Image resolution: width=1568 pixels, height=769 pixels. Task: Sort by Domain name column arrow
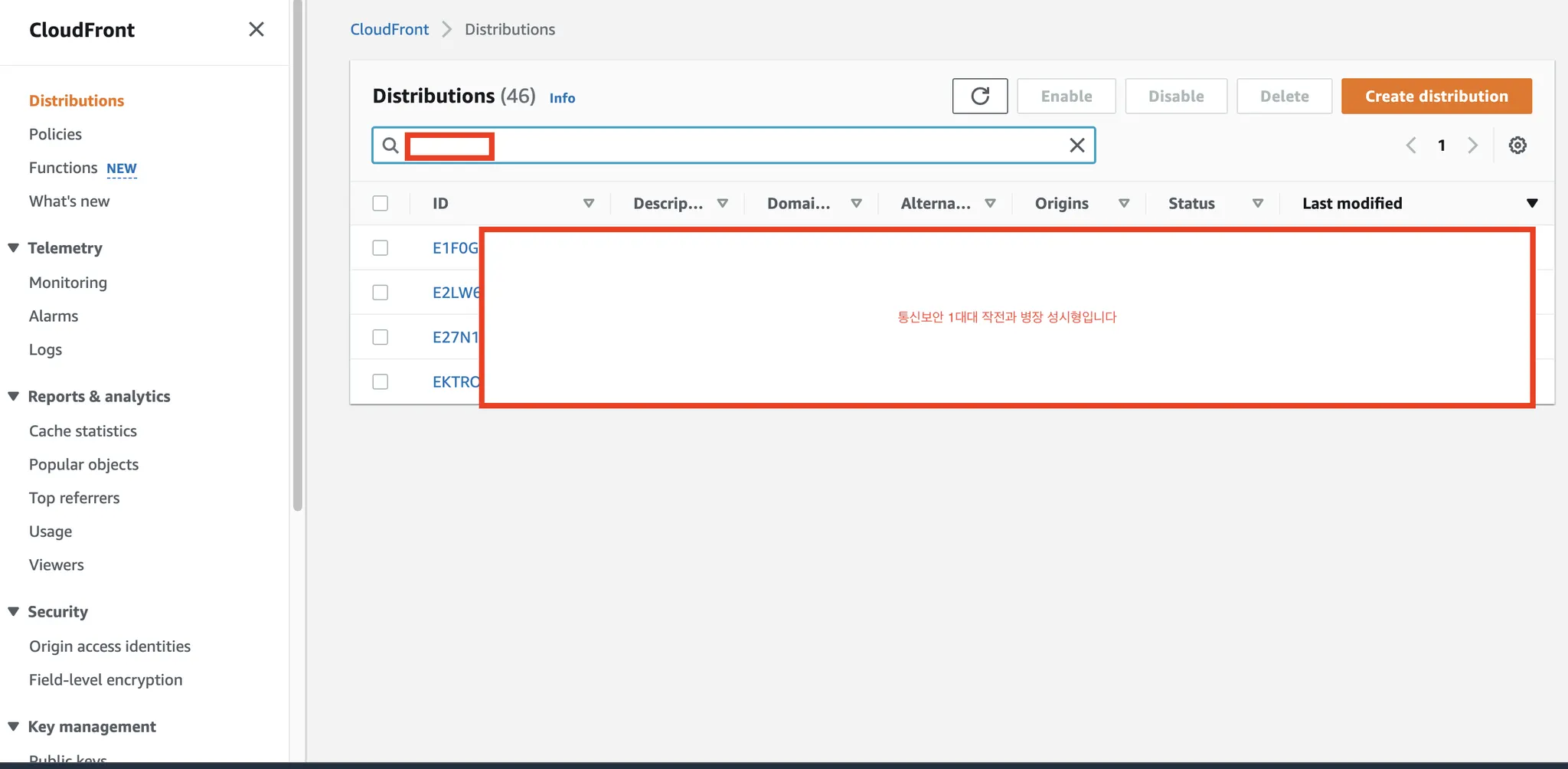click(856, 203)
